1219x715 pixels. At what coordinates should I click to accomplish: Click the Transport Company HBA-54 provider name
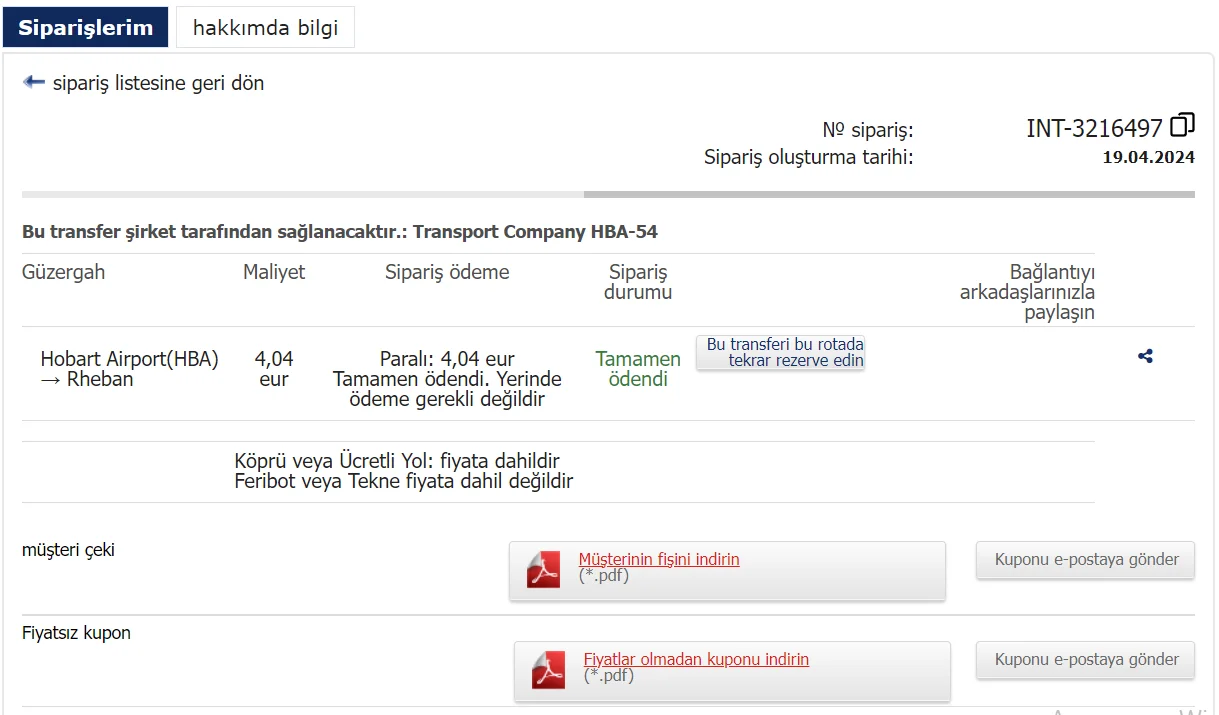(x=535, y=232)
